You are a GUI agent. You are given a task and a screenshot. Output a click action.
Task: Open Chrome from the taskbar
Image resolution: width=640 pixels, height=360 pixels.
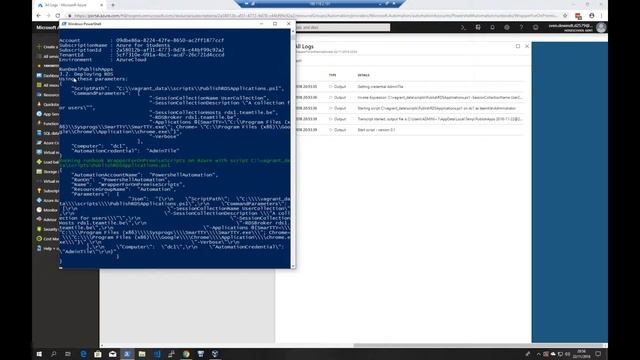(186, 354)
